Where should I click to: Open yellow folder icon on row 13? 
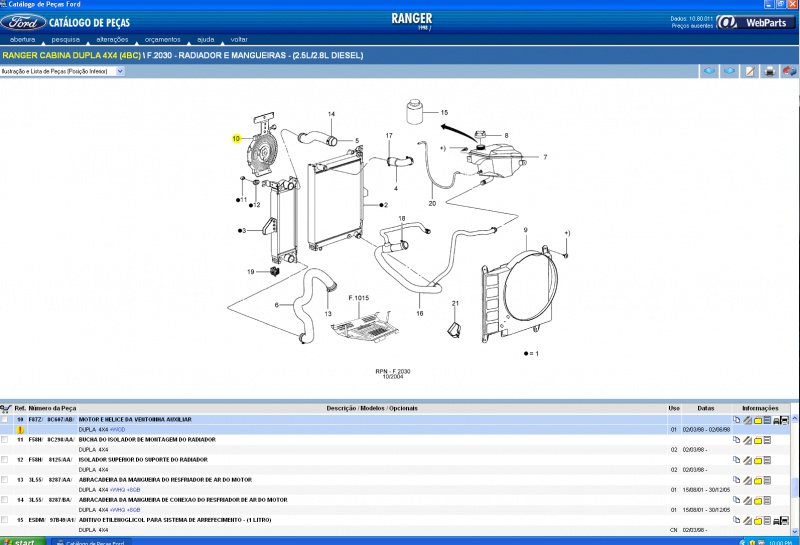pos(758,481)
